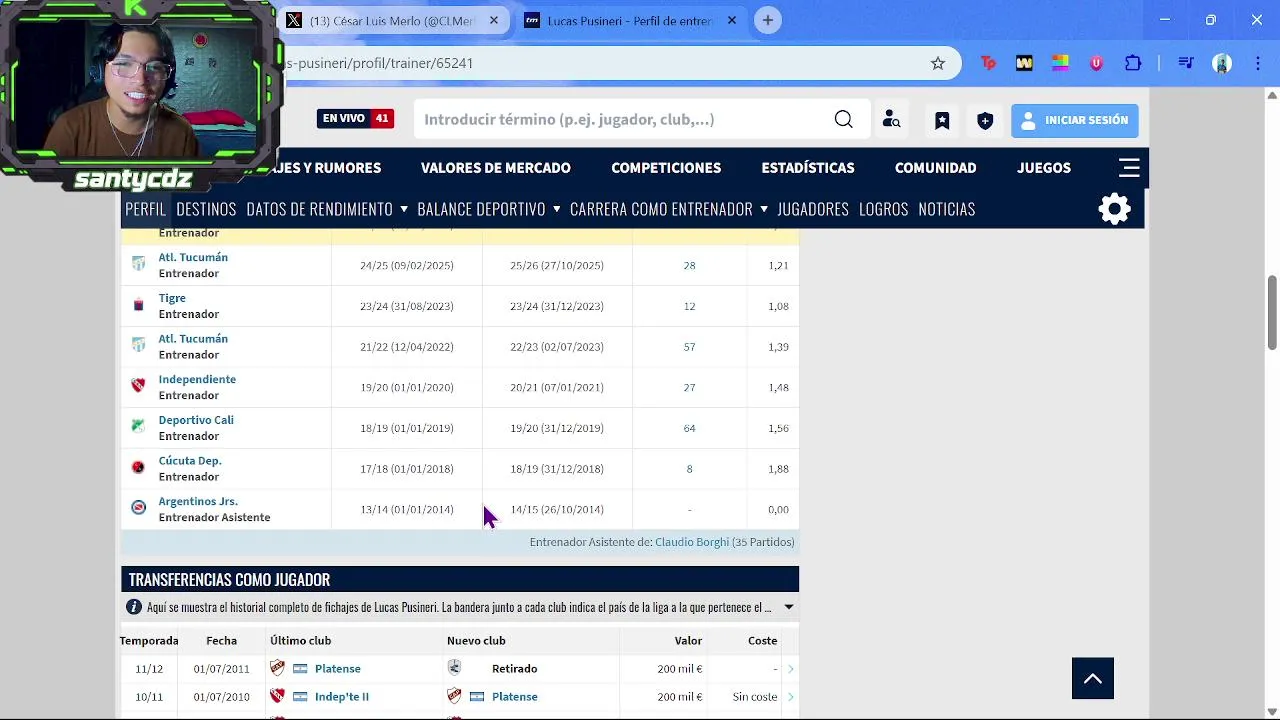Open Juegos menu
This screenshot has width=1280, height=720.
(x=1044, y=168)
